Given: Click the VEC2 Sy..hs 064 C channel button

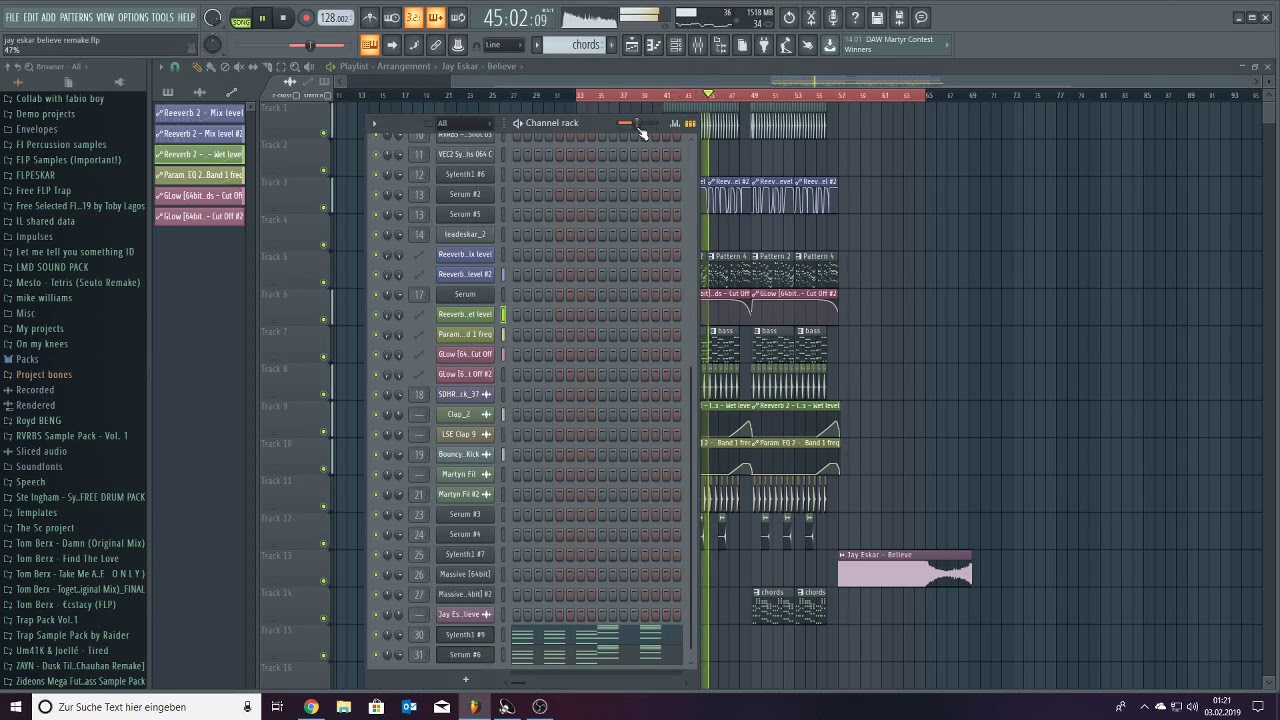Looking at the screenshot, I should click(x=465, y=154).
